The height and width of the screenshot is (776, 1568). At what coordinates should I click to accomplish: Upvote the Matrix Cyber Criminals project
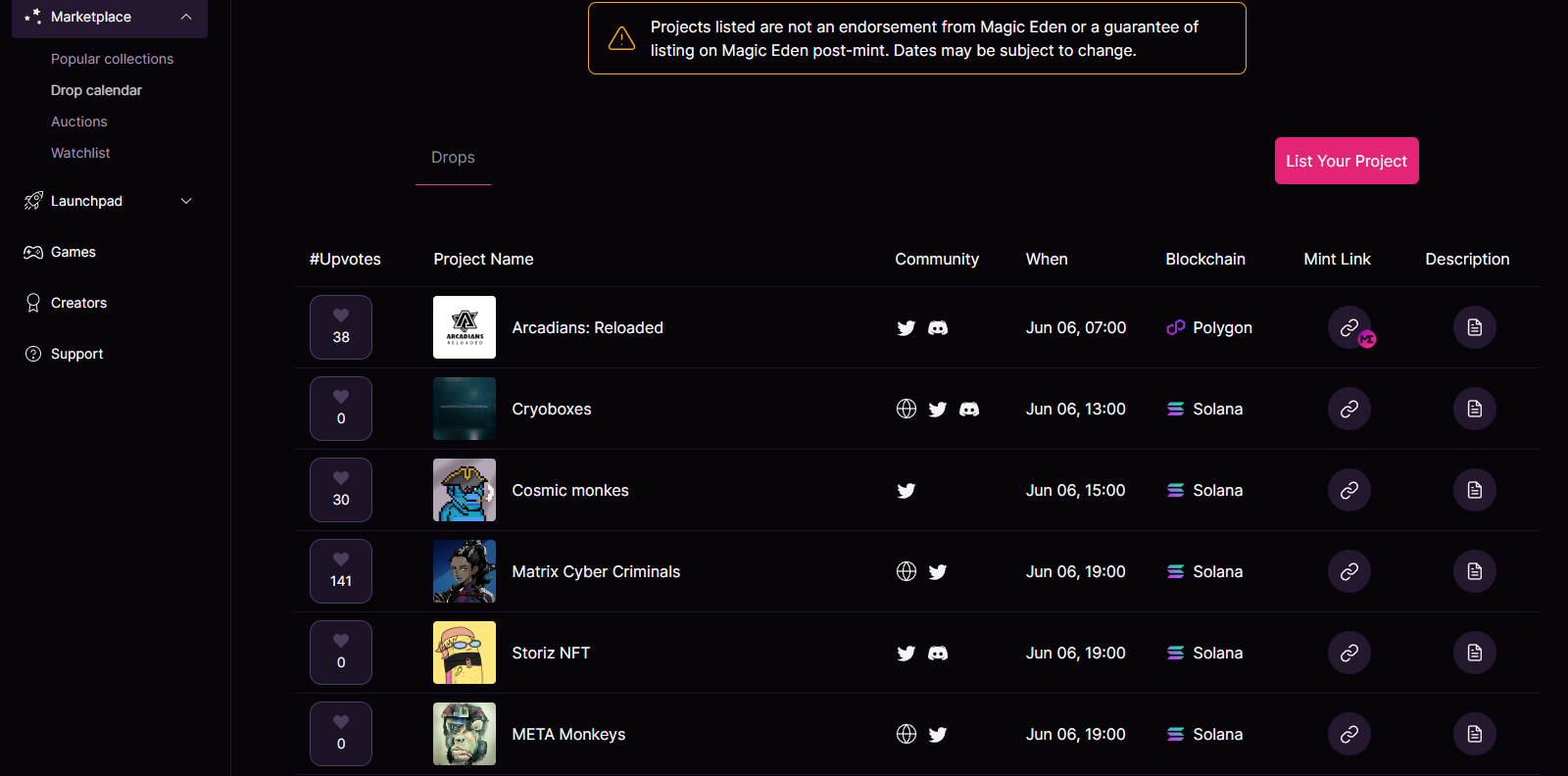pos(341,571)
